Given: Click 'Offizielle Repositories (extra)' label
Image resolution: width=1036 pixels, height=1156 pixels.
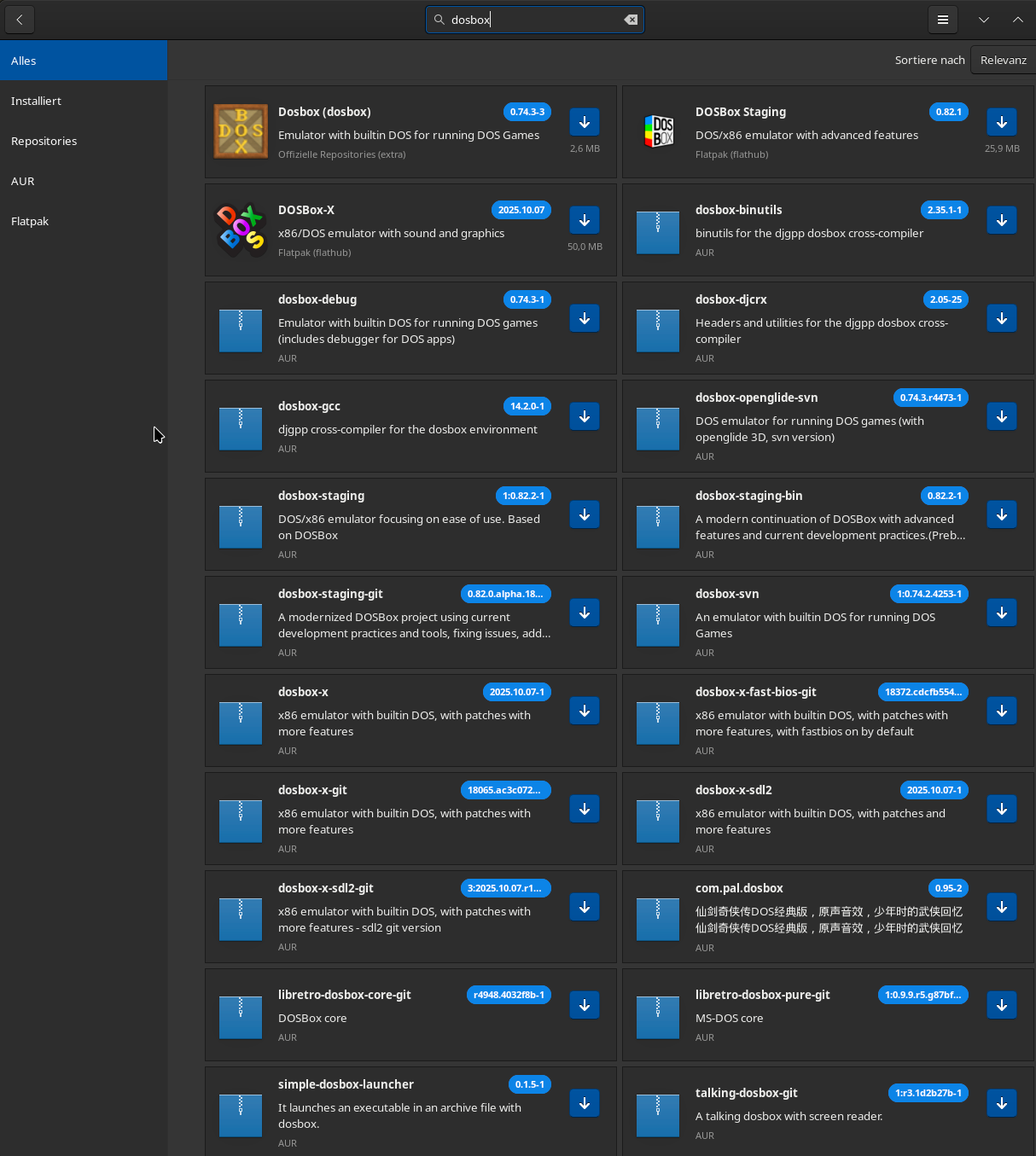Looking at the screenshot, I should [x=342, y=154].
